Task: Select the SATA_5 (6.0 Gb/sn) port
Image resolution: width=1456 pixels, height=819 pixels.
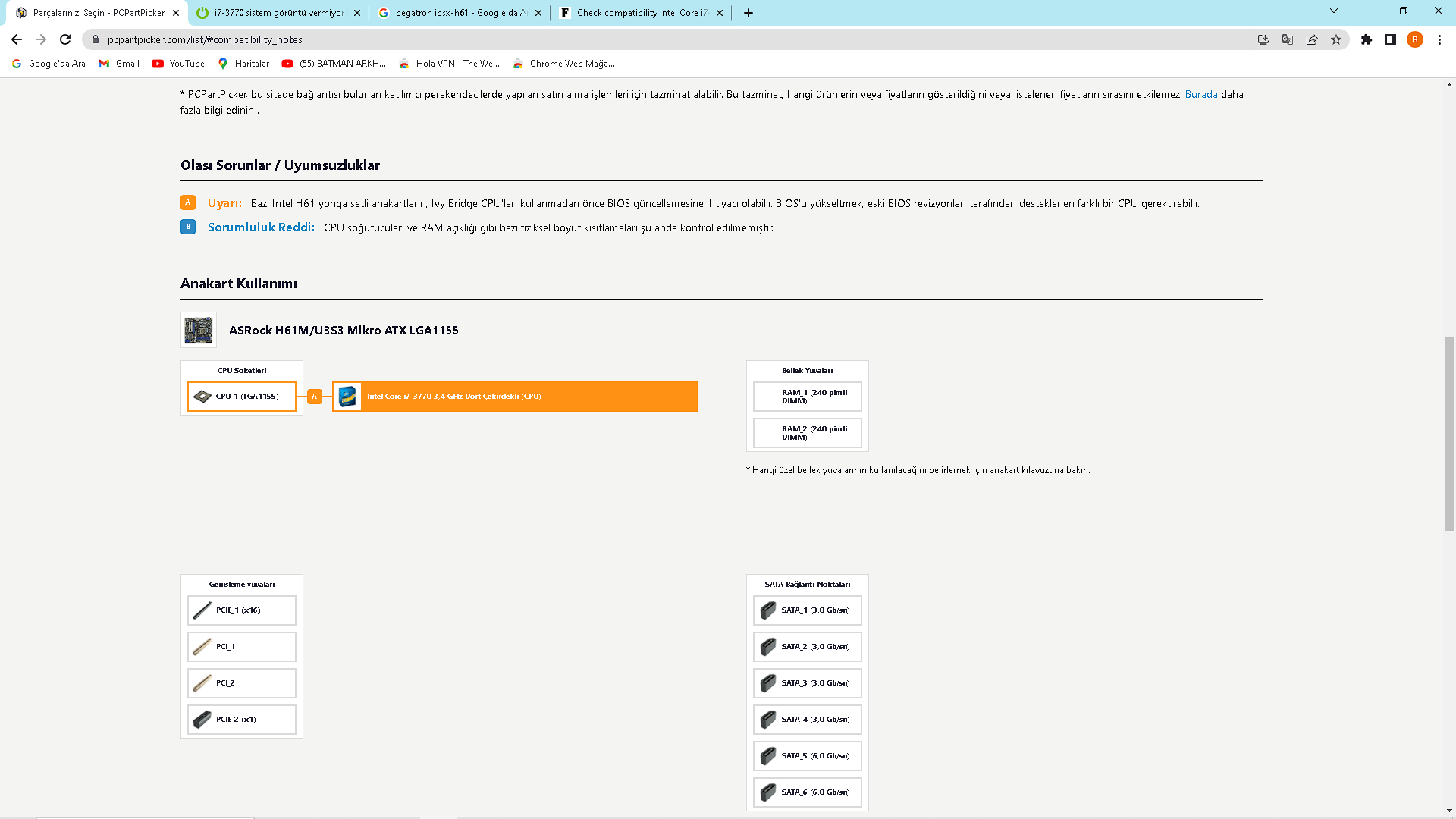Action: coord(808,756)
